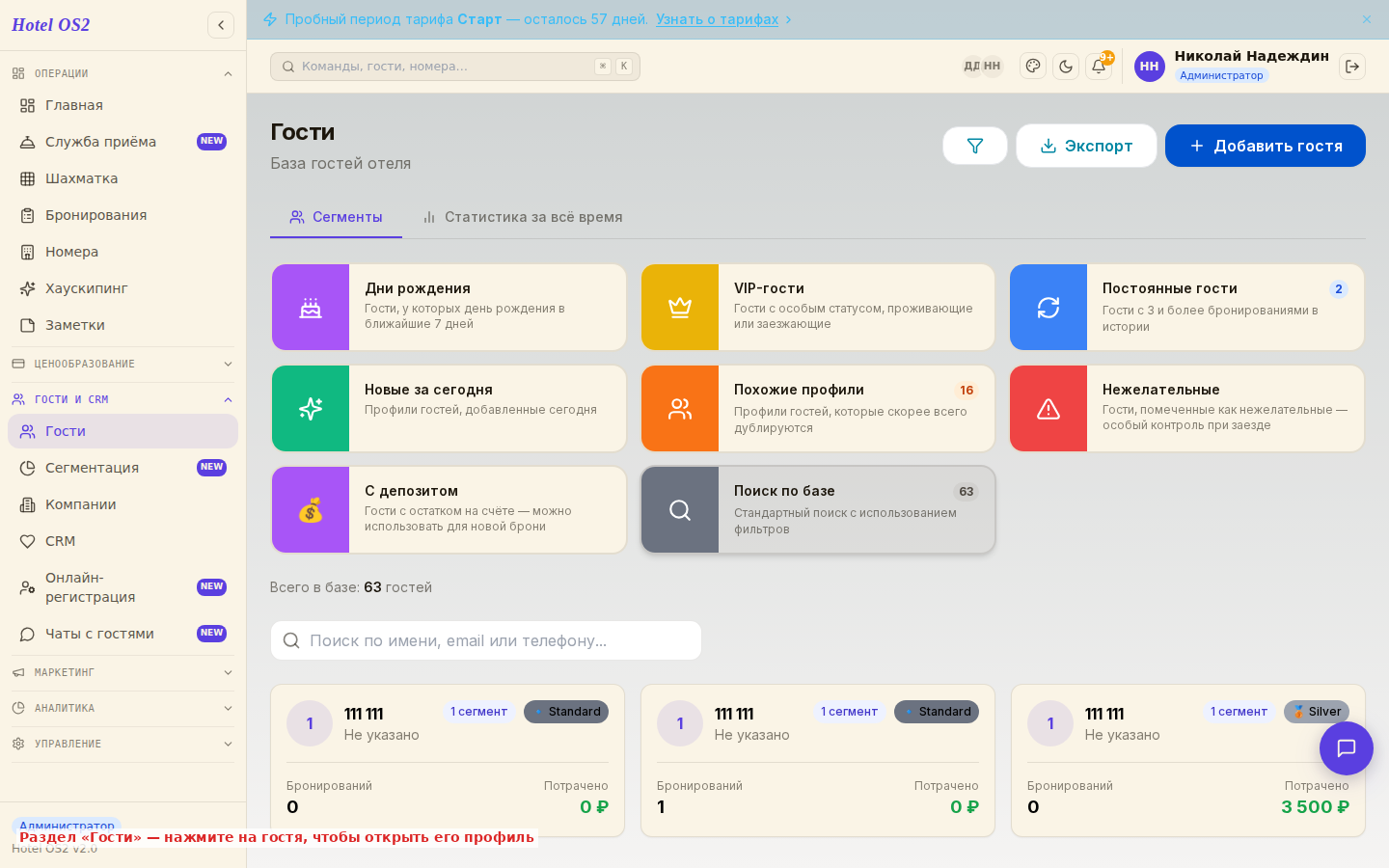
Task: Select the VIP guests crown tile
Action: coord(818,308)
